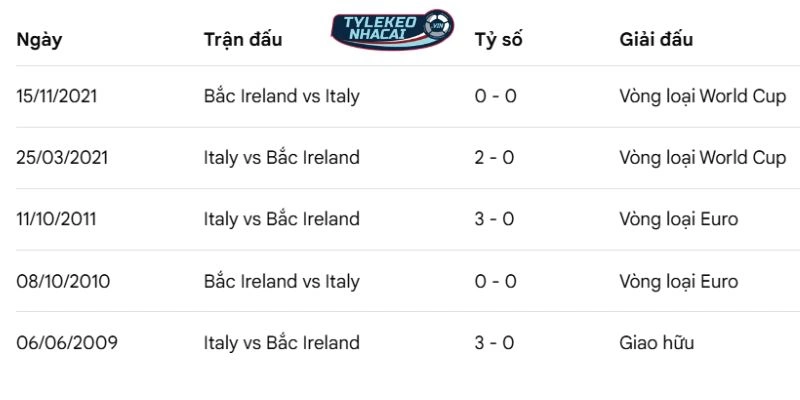Viewport: 800px width, 400px height.
Task: Click the 11/10/2011 date cell
Action: click(x=58, y=219)
